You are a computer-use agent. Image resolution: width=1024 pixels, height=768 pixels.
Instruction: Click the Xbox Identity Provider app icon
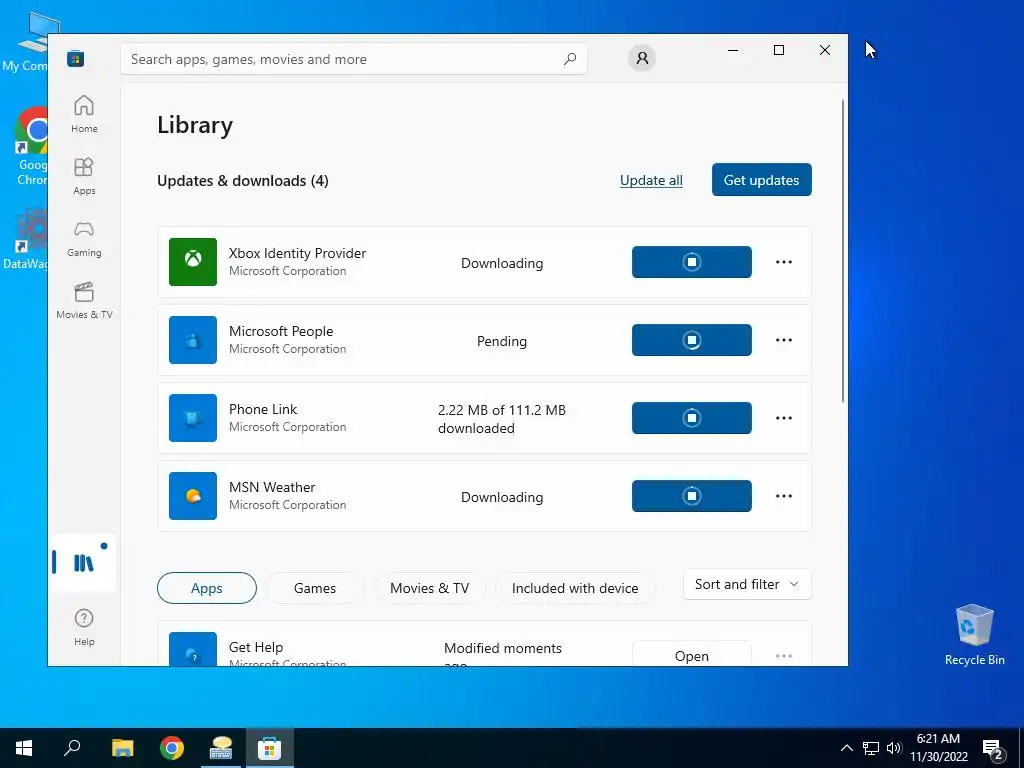[x=193, y=262]
